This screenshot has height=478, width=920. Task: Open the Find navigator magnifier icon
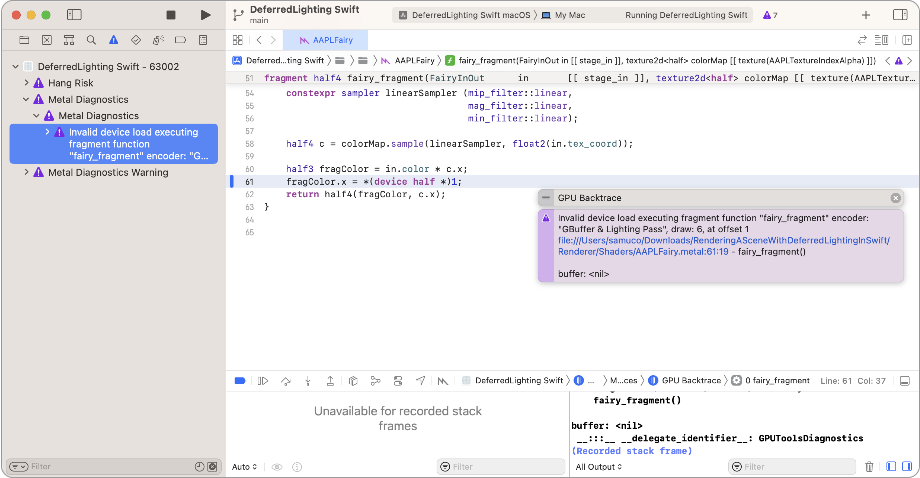91,40
